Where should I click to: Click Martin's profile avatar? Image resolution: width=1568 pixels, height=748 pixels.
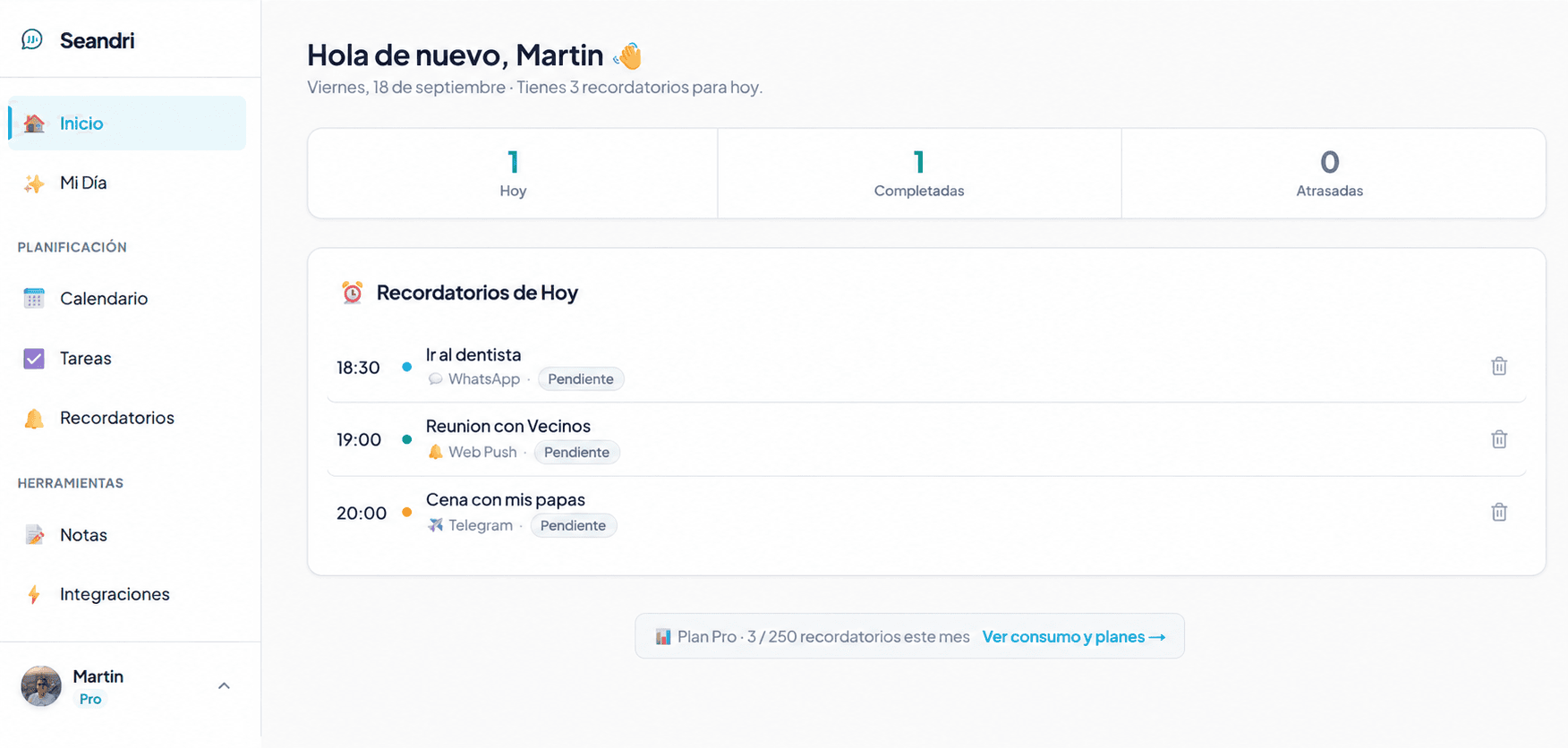(x=41, y=686)
